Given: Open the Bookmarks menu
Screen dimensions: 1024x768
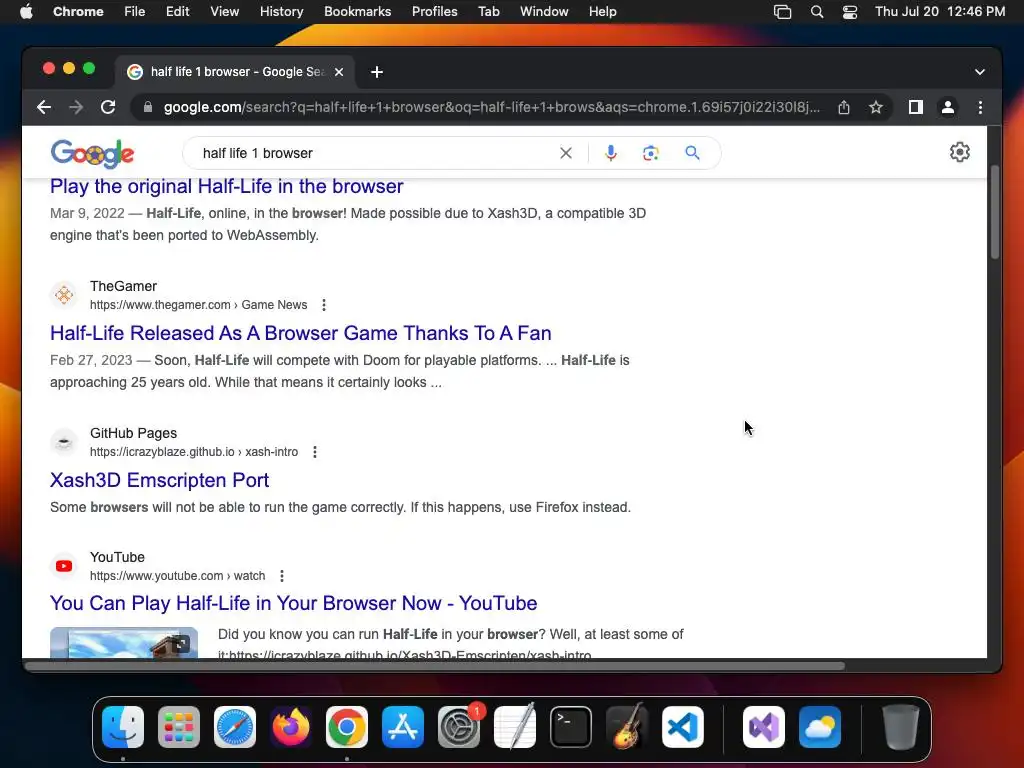Looking at the screenshot, I should tap(357, 12).
